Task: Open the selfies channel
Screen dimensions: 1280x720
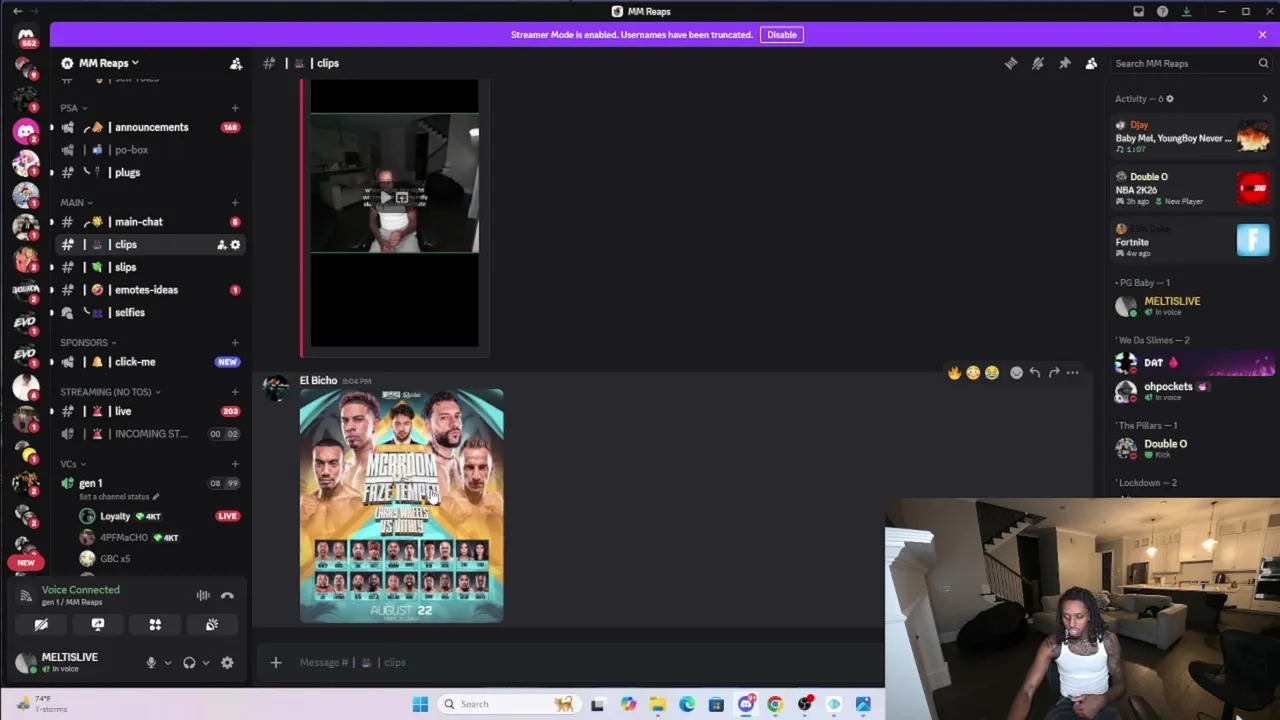Action: click(x=150, y=312)
